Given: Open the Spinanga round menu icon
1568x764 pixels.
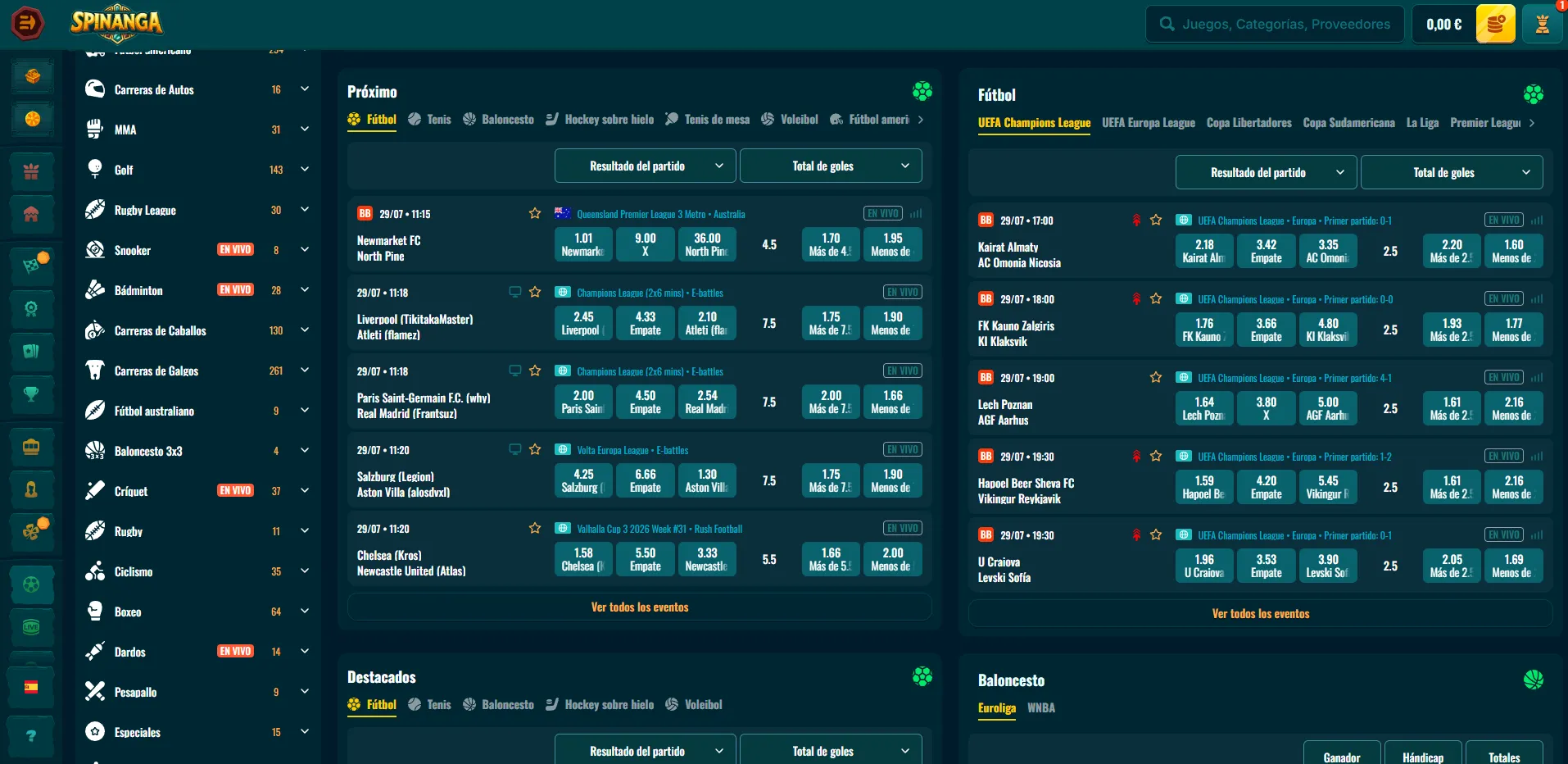Looking at the screenshot, I should 27,23.
